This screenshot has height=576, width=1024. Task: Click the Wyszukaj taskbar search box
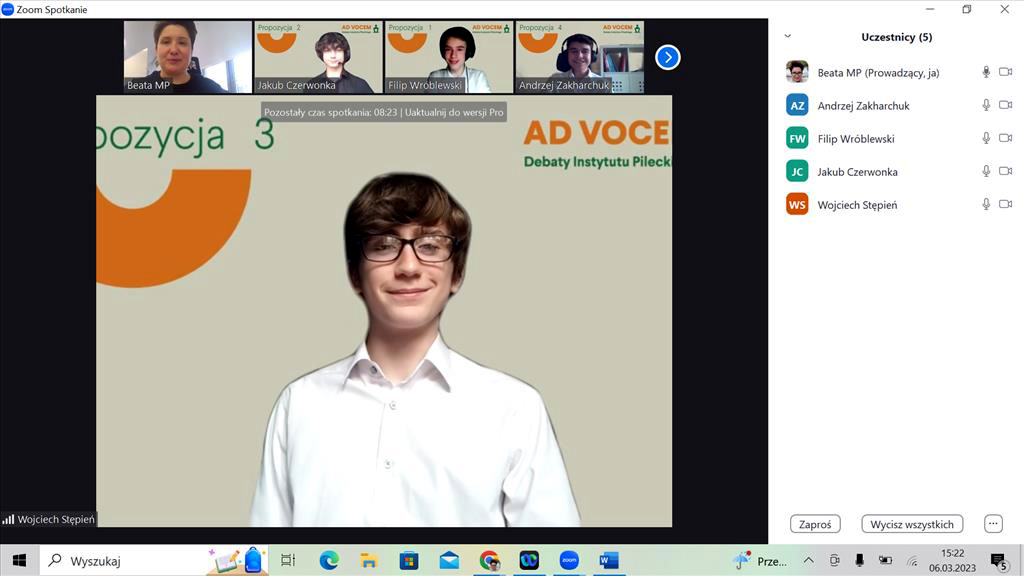tap(154, 560)
